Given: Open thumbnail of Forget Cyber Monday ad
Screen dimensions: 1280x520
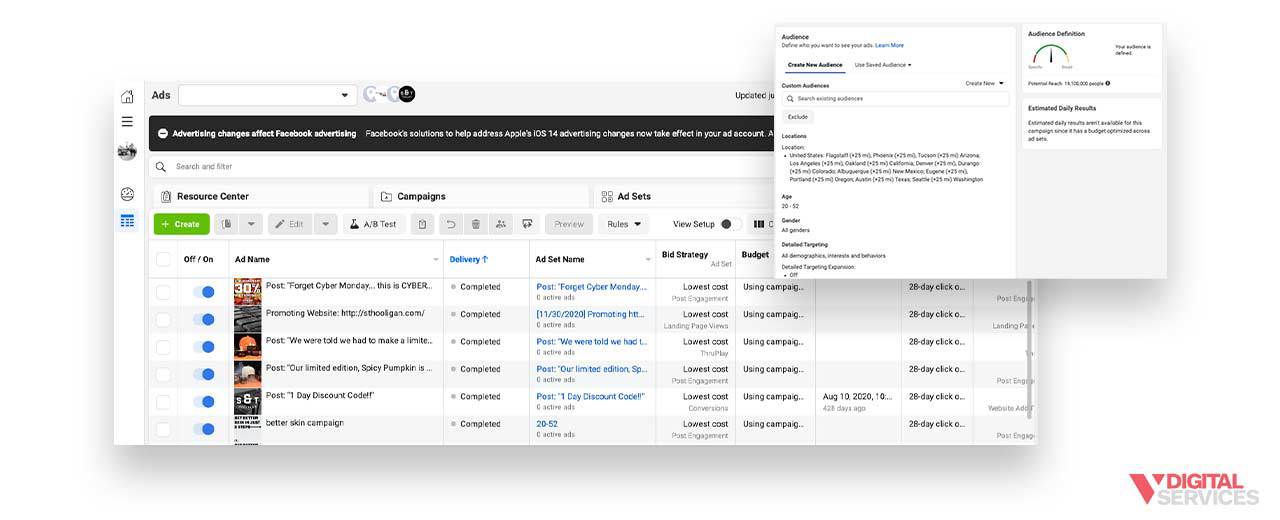Looking at the screenshot, I should 247,292.
